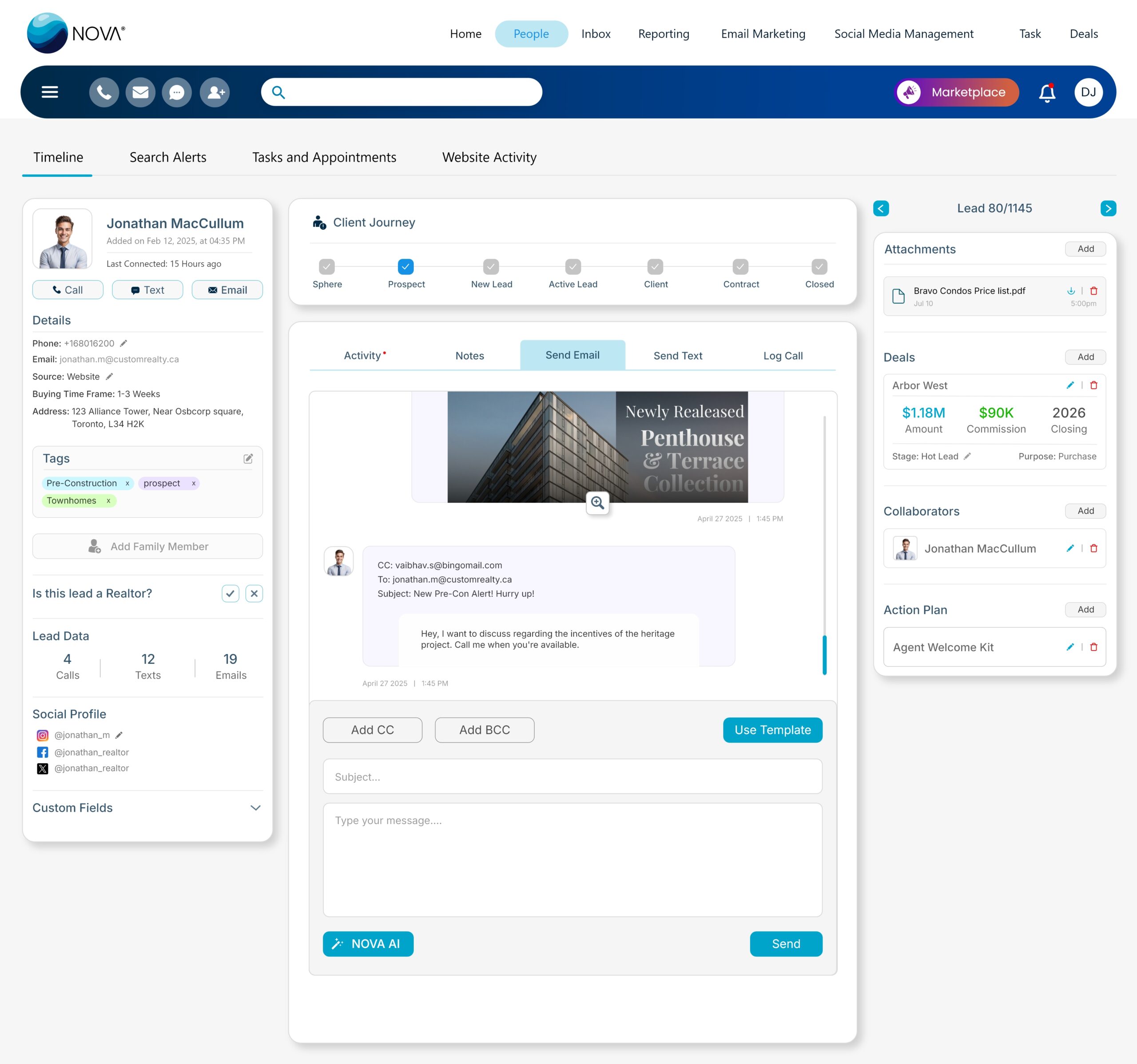Open the chat bubble icon in toolbar

(177, 92)
